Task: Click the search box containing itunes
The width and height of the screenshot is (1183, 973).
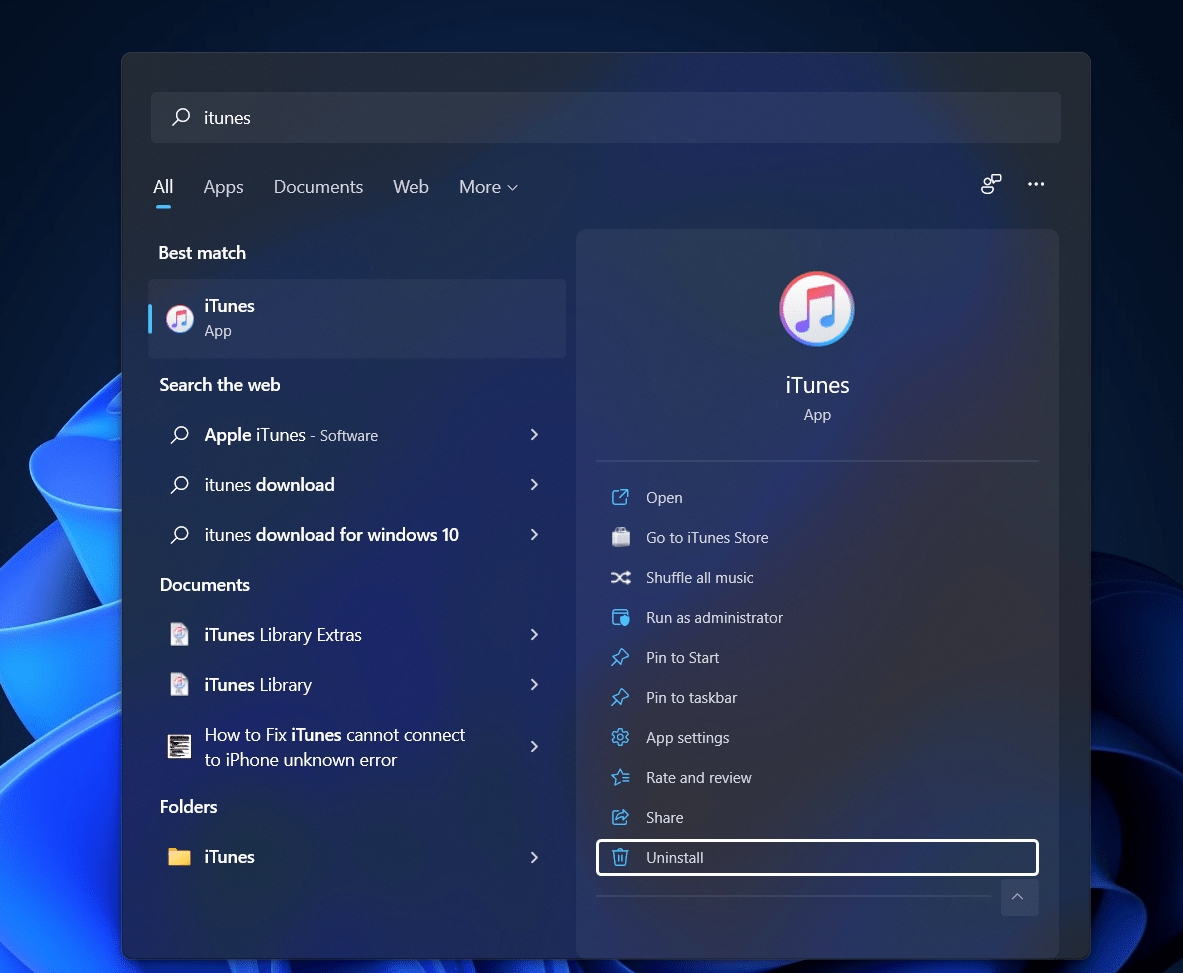Action: (x=605, y=118)
